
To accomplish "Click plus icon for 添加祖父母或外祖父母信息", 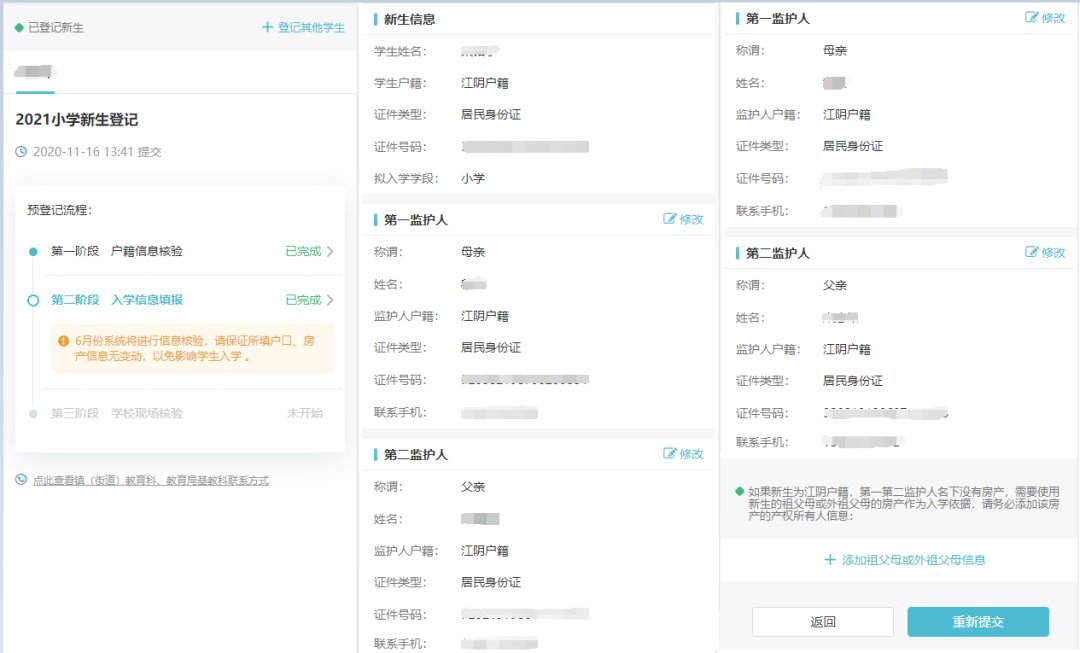I will coord(830,560).
